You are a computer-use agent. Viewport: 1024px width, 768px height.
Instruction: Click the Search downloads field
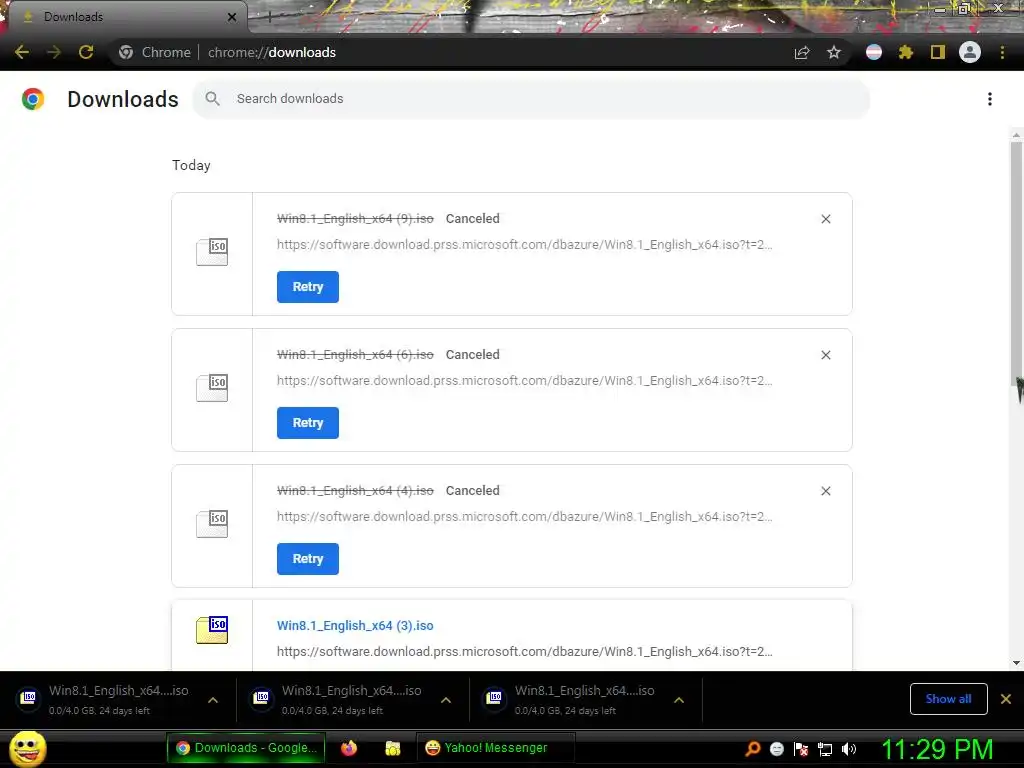point(531,99)
